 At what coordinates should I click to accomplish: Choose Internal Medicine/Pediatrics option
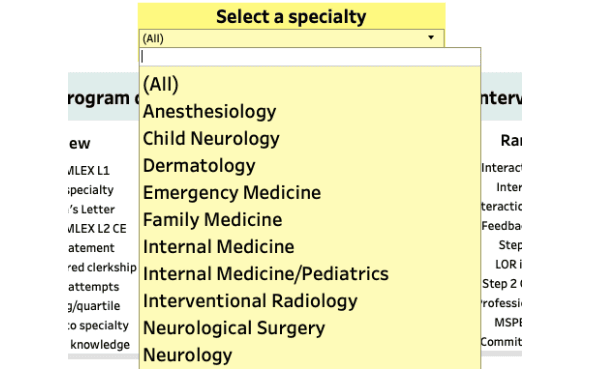266,274
